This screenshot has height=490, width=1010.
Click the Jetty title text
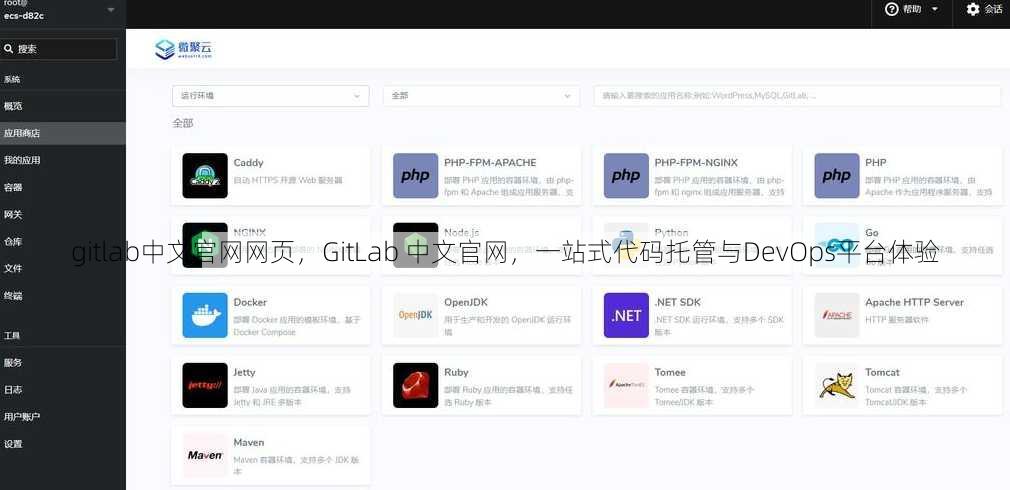pyautogui.click(x=244, y=373)
